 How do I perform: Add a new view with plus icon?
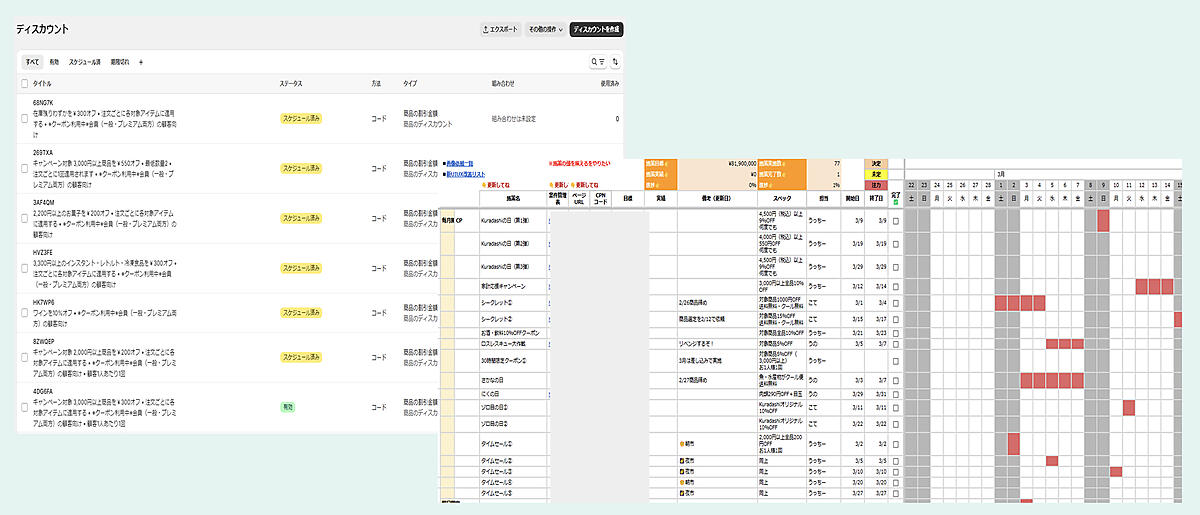click(141, 62)
